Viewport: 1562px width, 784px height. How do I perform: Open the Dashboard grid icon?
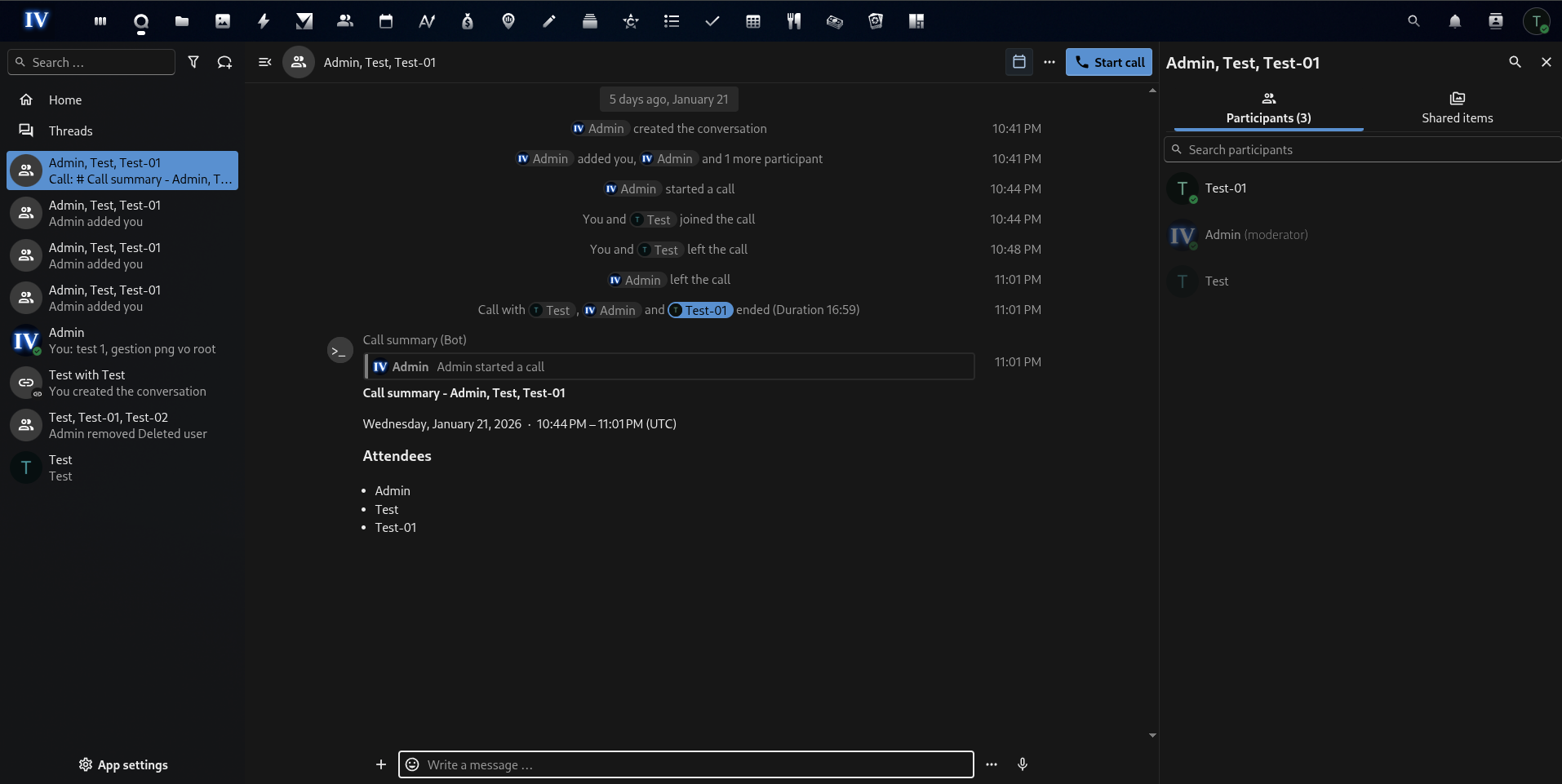(x=100, y=20)
